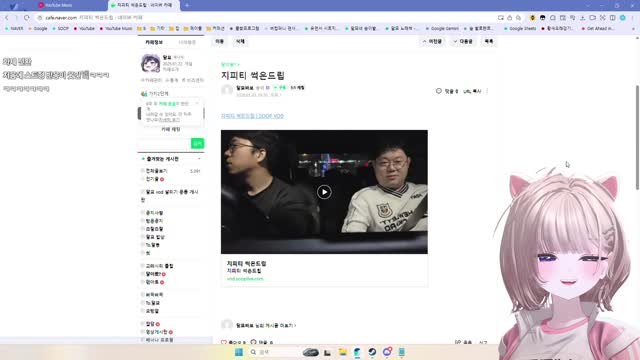The height and width of the screenshot is (360, 640).
Task: Click the green 검색 search button
Action: coord(198,143)
